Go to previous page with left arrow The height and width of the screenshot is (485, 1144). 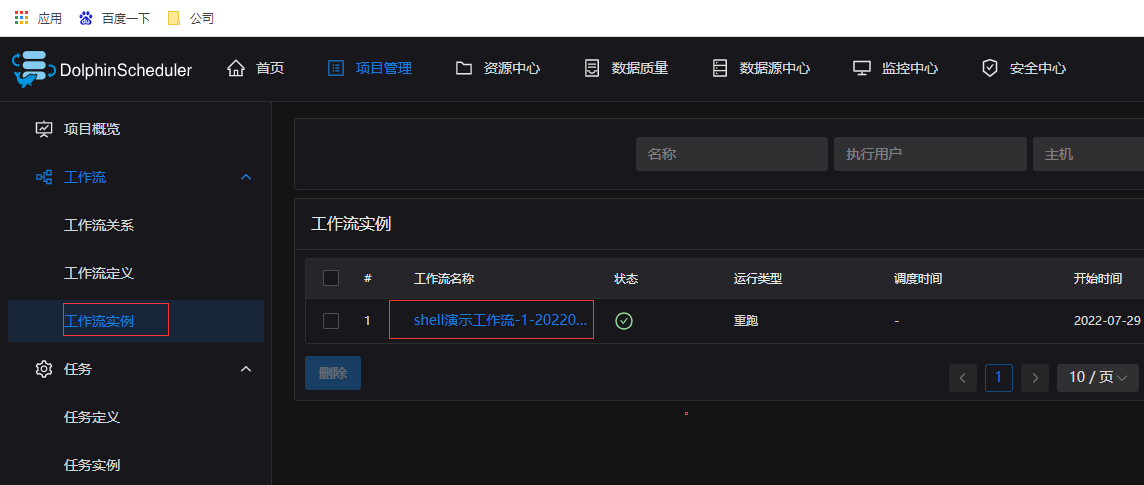click(962, 378)
